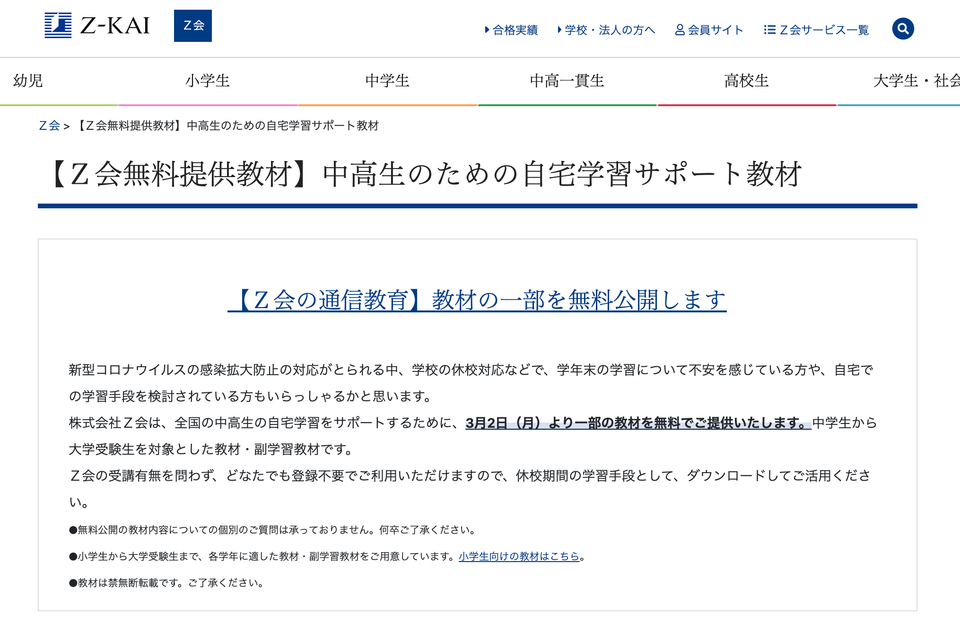
Task: Follow the 小学生向けの教材はこちら link
Action: tap(519, 556)
